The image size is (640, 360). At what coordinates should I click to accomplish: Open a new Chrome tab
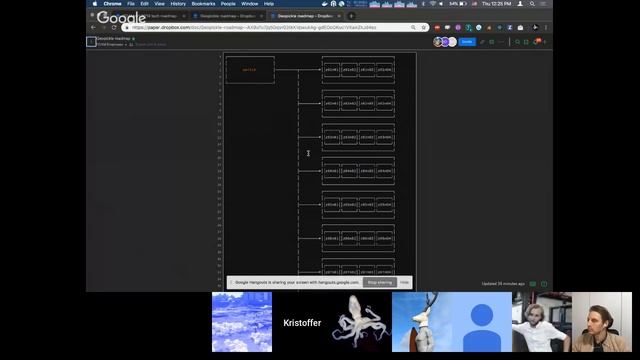(x=351, y=16)
